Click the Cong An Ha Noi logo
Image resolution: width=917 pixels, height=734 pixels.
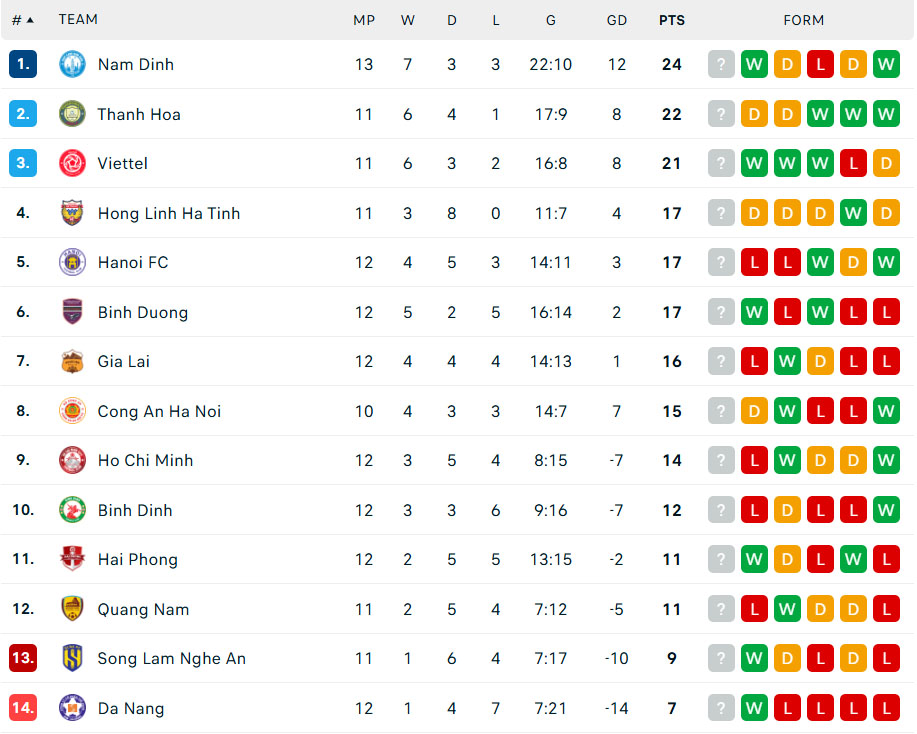tap(70, 411)
